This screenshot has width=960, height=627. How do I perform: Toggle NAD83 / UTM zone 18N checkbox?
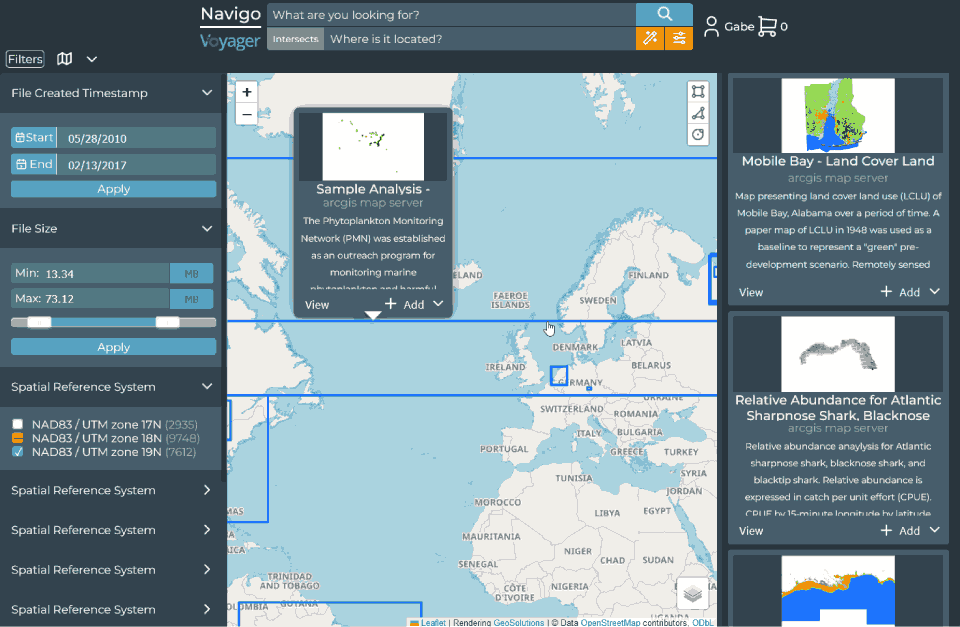(18, 439)
